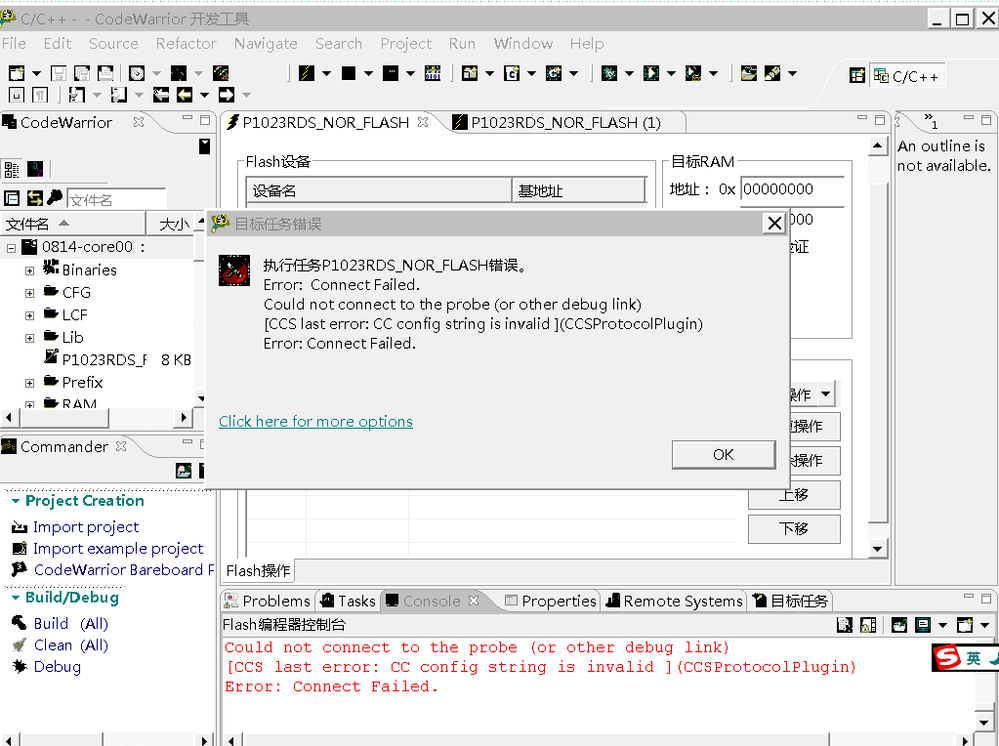The image size is (999, 746).
Task: Click the Save All toolbar icon
Action: click(x=82, y=73)
